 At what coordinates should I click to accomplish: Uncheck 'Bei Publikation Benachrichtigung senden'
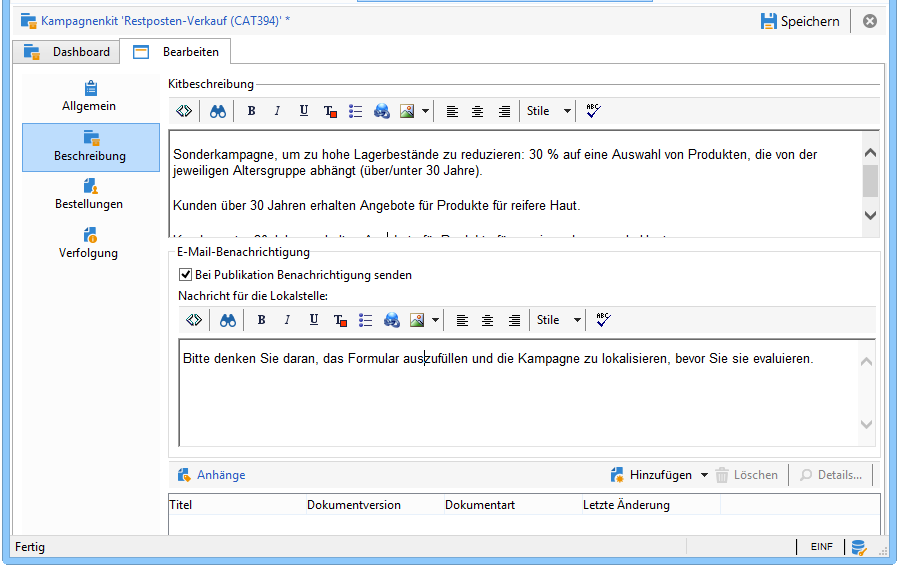(185, 275)
